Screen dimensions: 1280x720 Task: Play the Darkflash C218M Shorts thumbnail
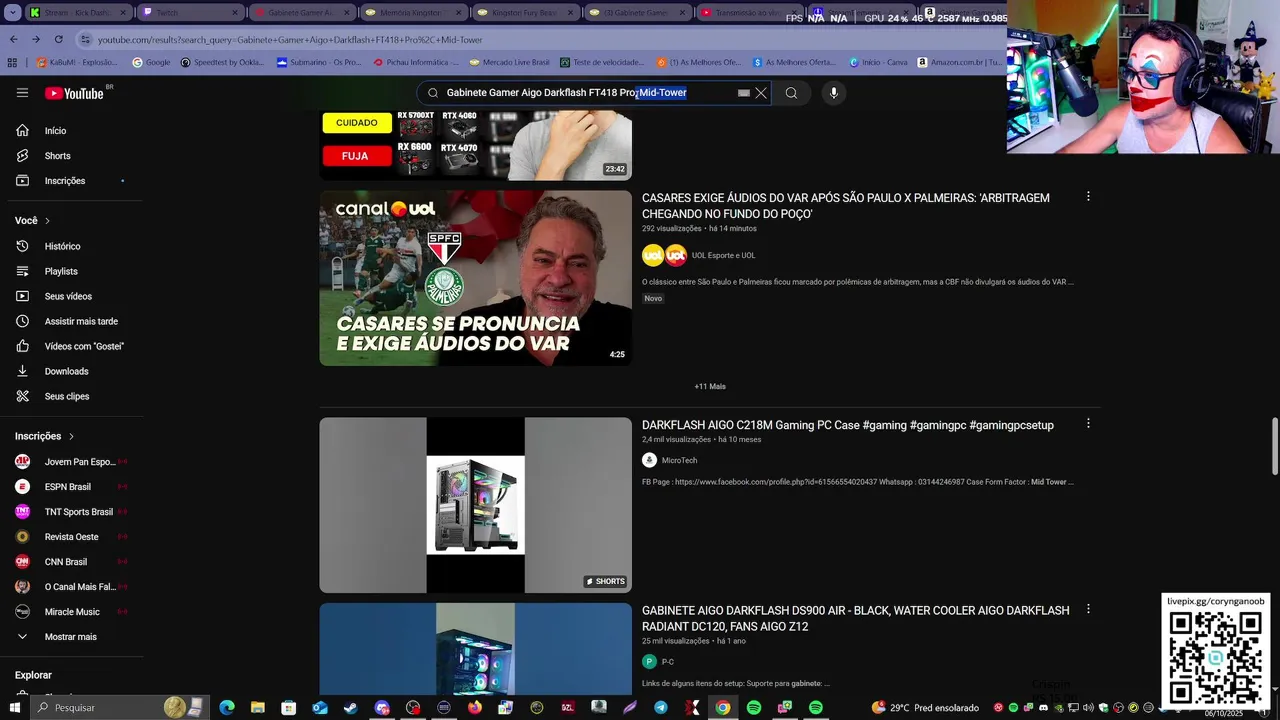475,505
